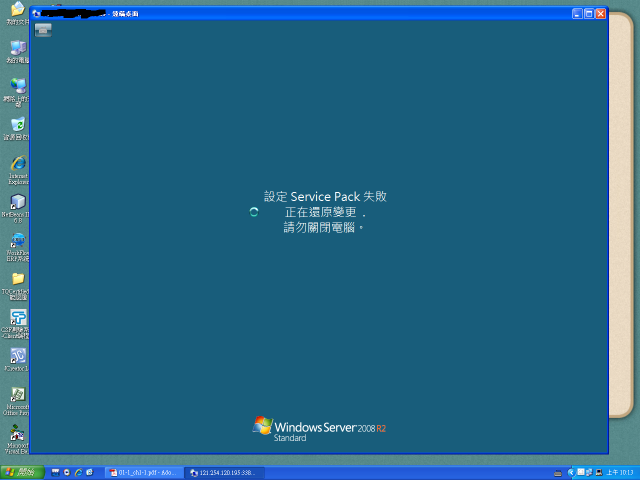Minimize the remote desktop window
The height and width of the screenshot is (480, 640).
[x=577, y=13]
